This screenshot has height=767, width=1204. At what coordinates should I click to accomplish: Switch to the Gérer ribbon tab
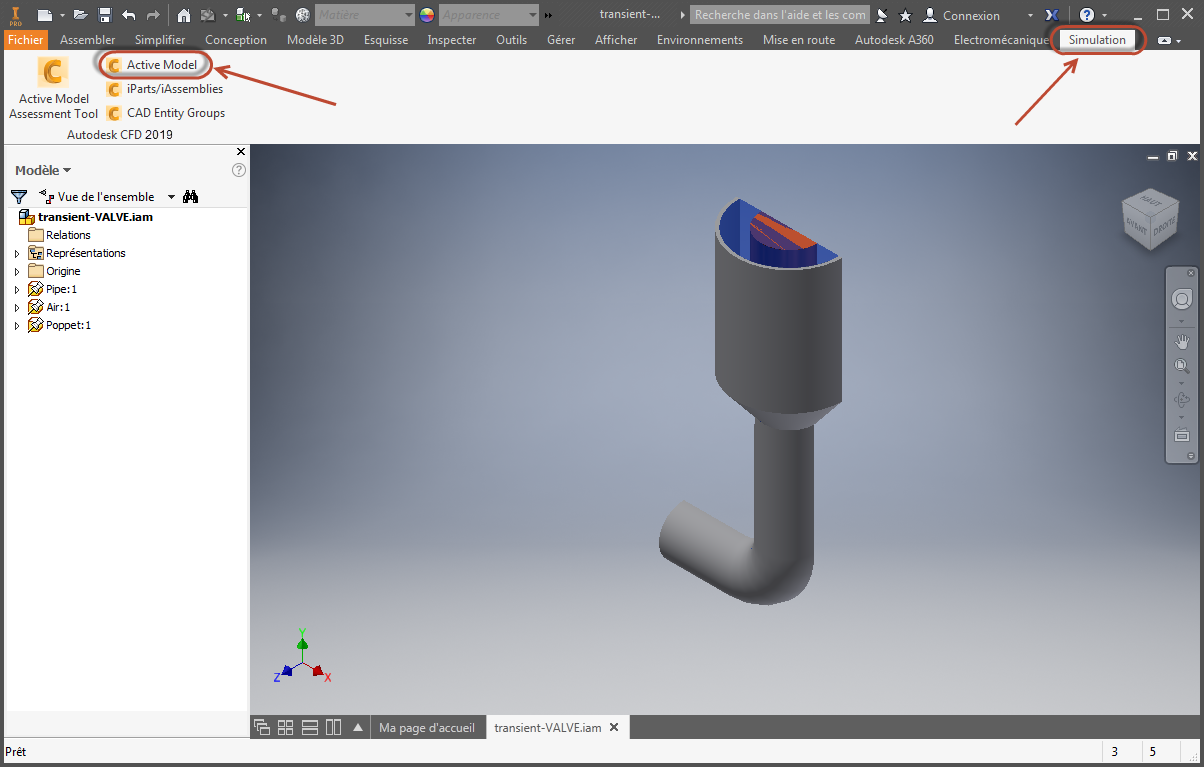pyautogui.click(x=561, y=40)
